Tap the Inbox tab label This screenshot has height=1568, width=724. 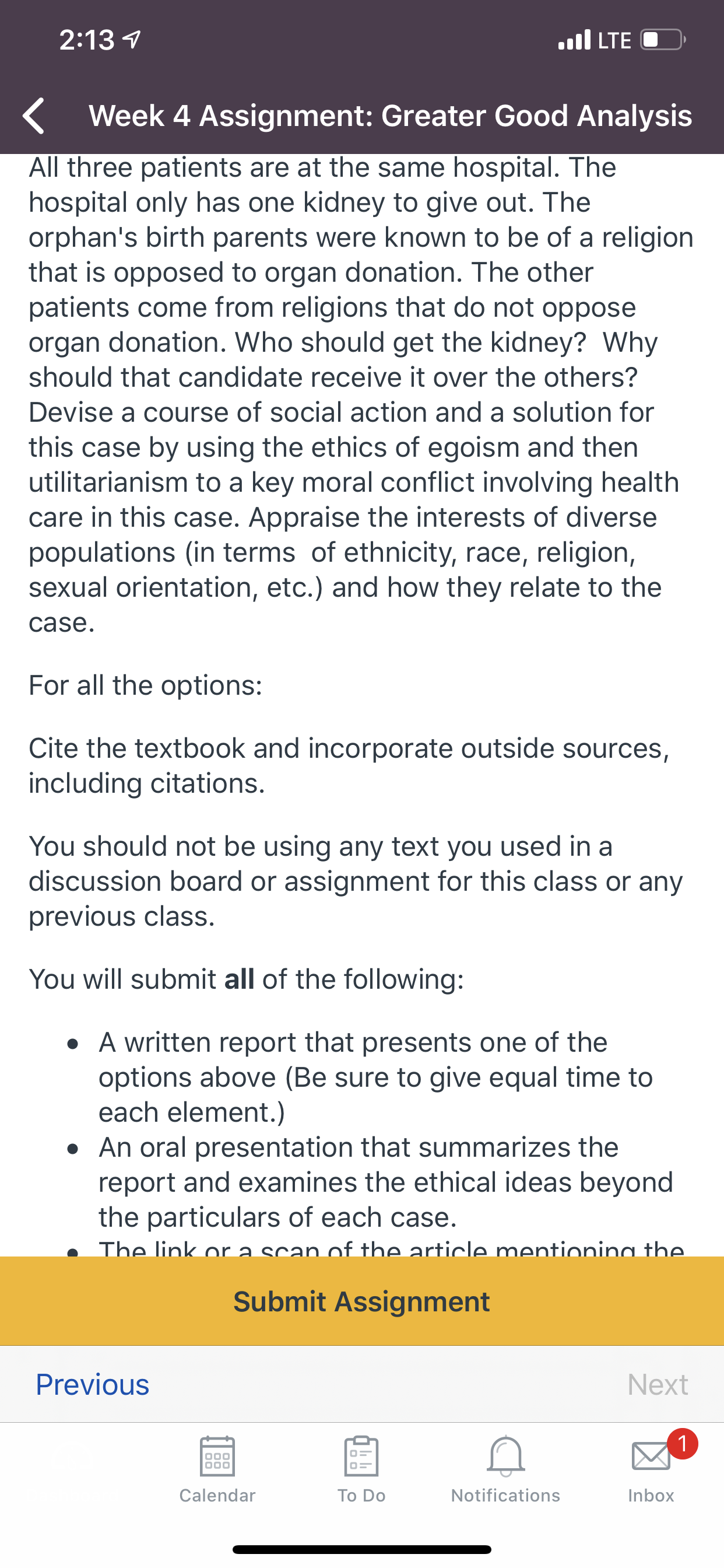651,1496
